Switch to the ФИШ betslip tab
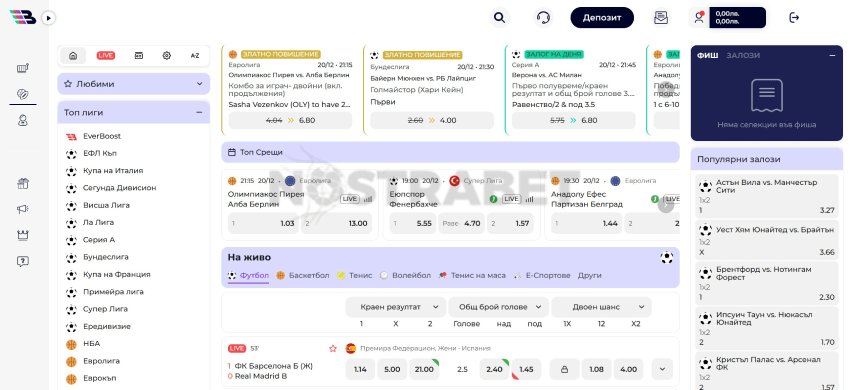The image size is (850, 390). point(707,55)
